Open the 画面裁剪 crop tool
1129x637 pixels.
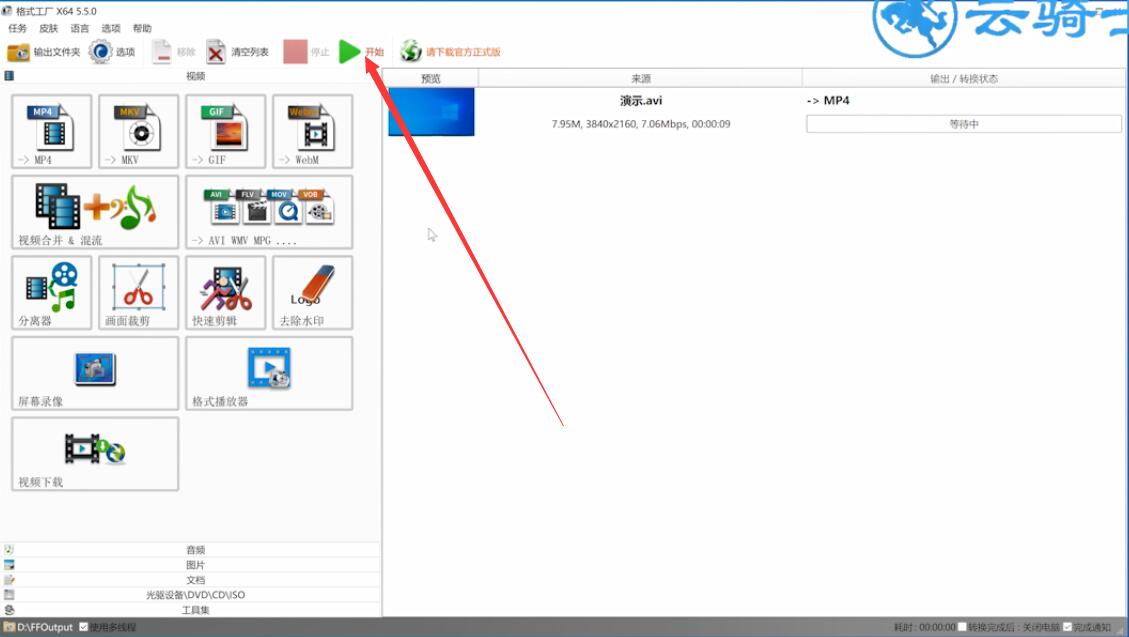[138, 293]
